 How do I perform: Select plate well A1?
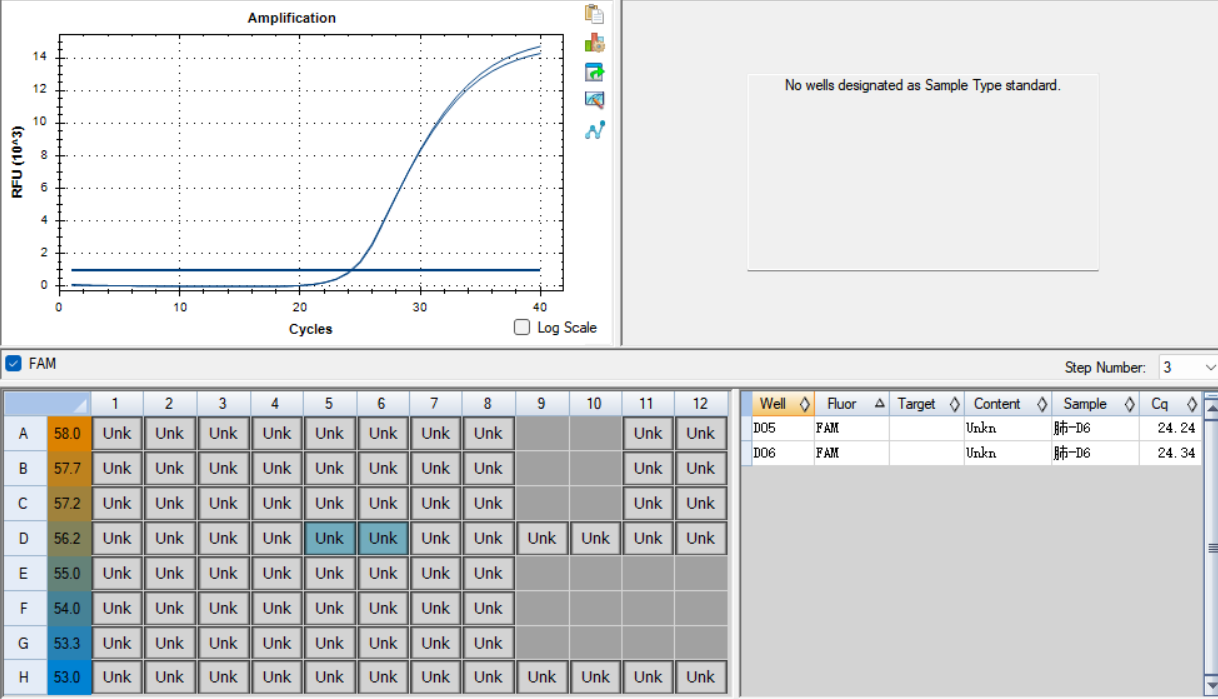[117, 433]
